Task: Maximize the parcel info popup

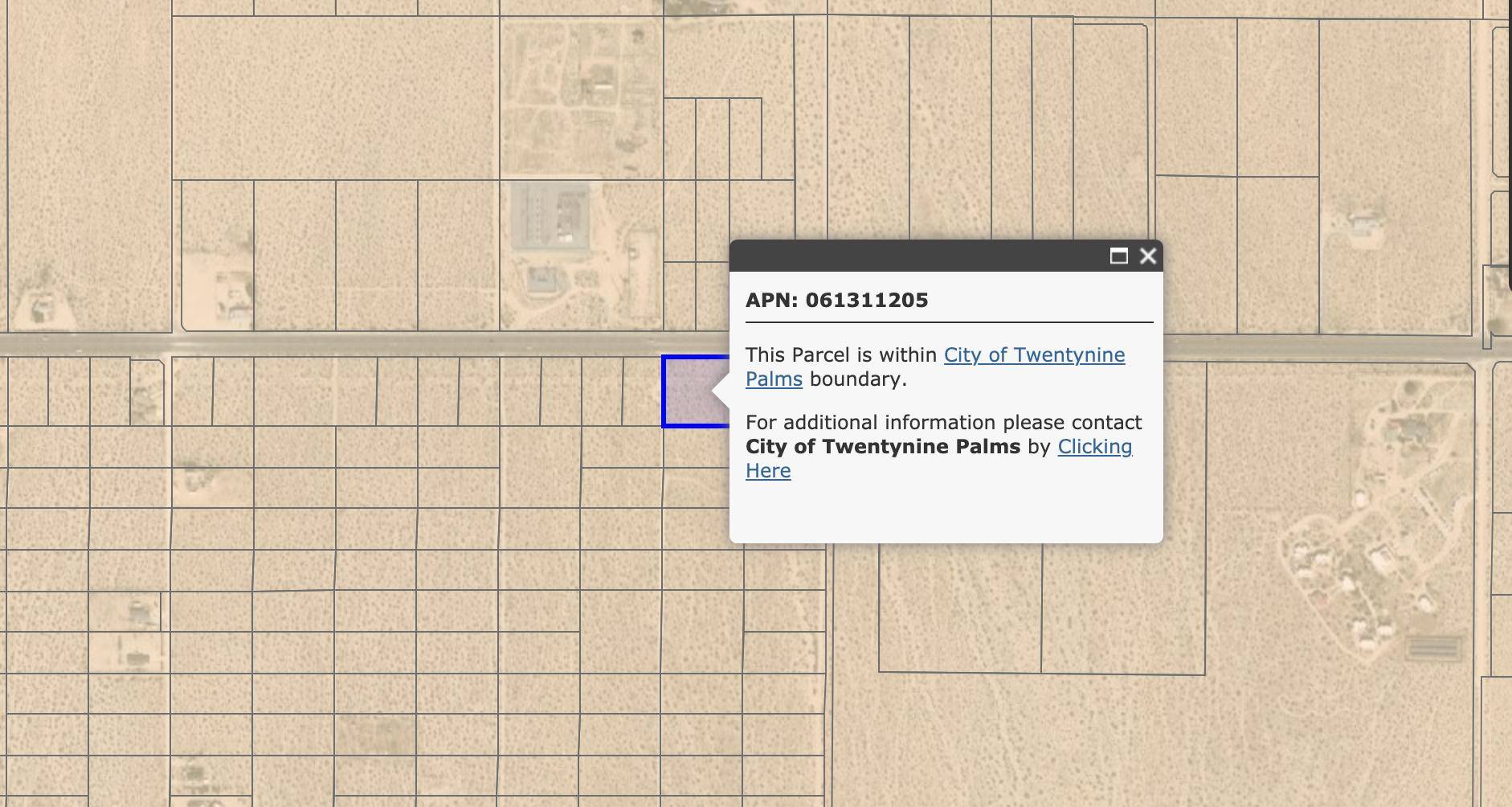Action: point(1118,256)
